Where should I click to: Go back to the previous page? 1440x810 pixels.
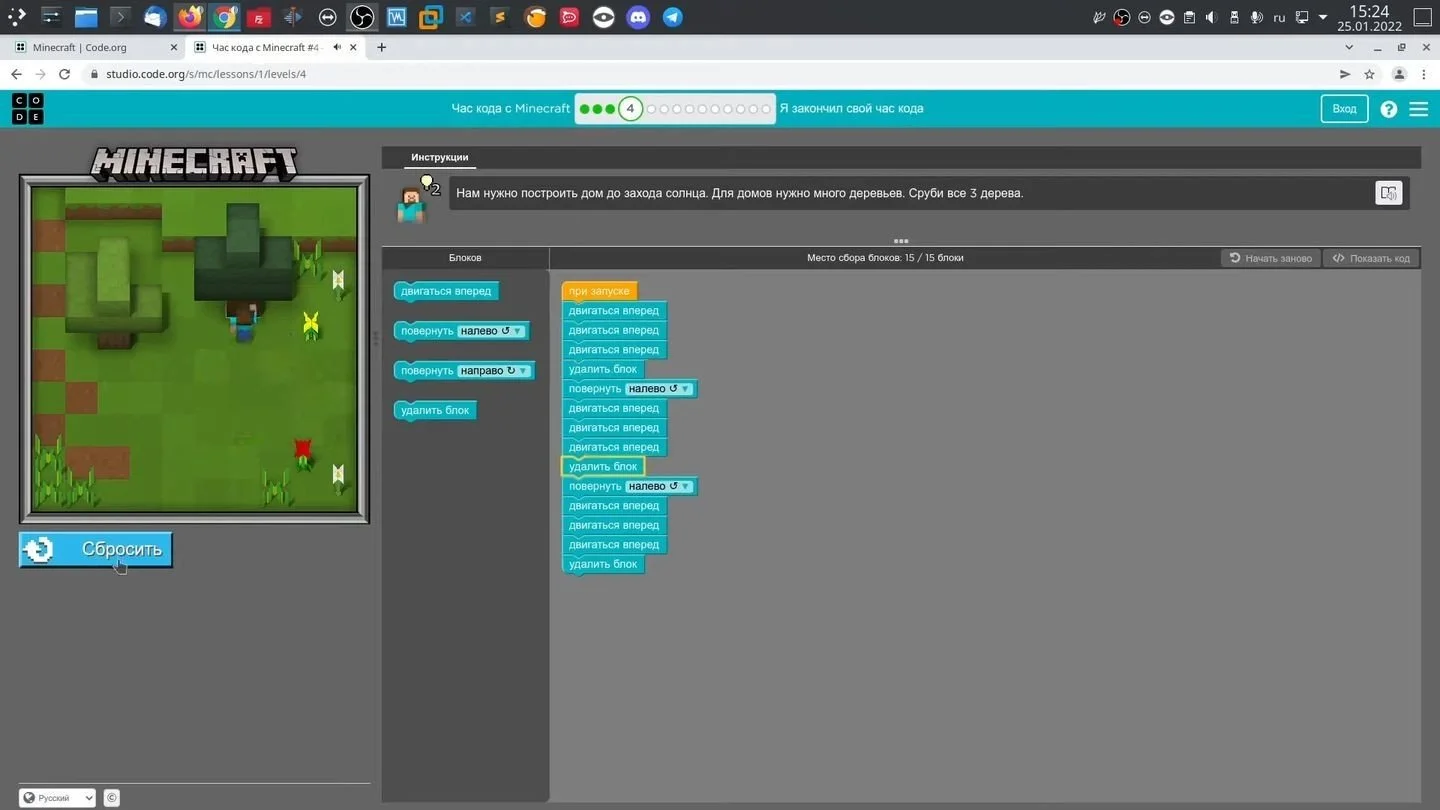(16, 74)
